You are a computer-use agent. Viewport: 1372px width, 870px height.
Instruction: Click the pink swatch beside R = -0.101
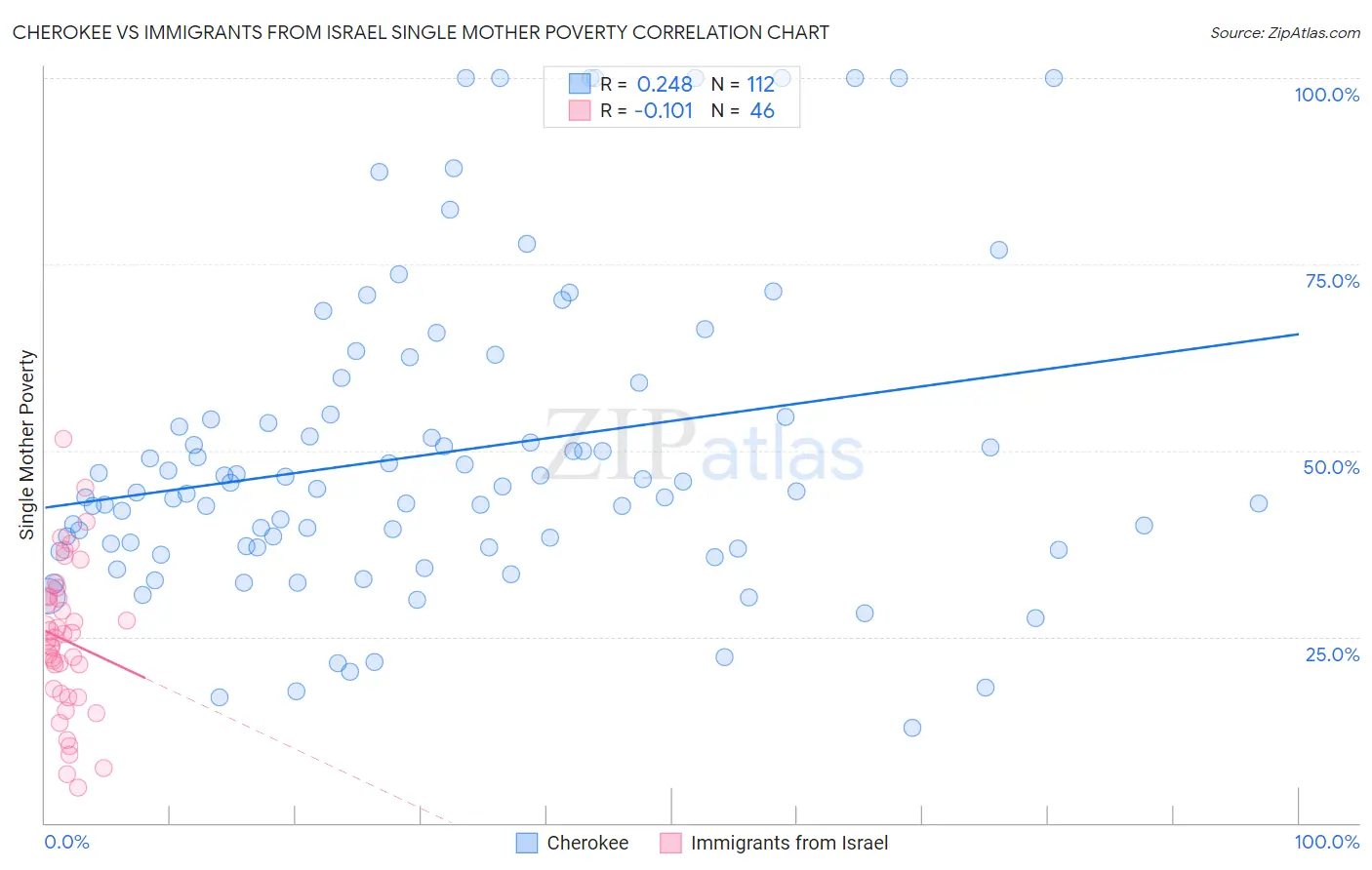pos(580,110)
